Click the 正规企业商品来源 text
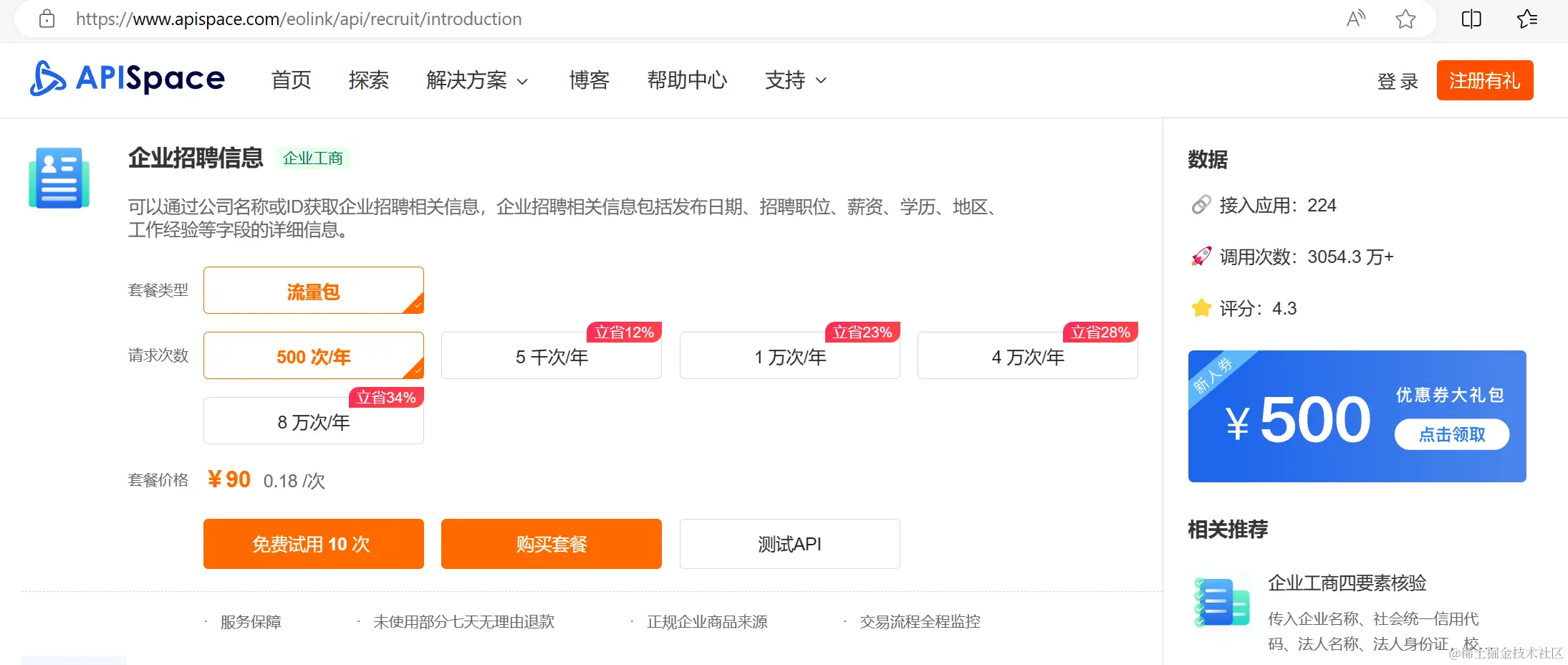 [x=707, y=621]
